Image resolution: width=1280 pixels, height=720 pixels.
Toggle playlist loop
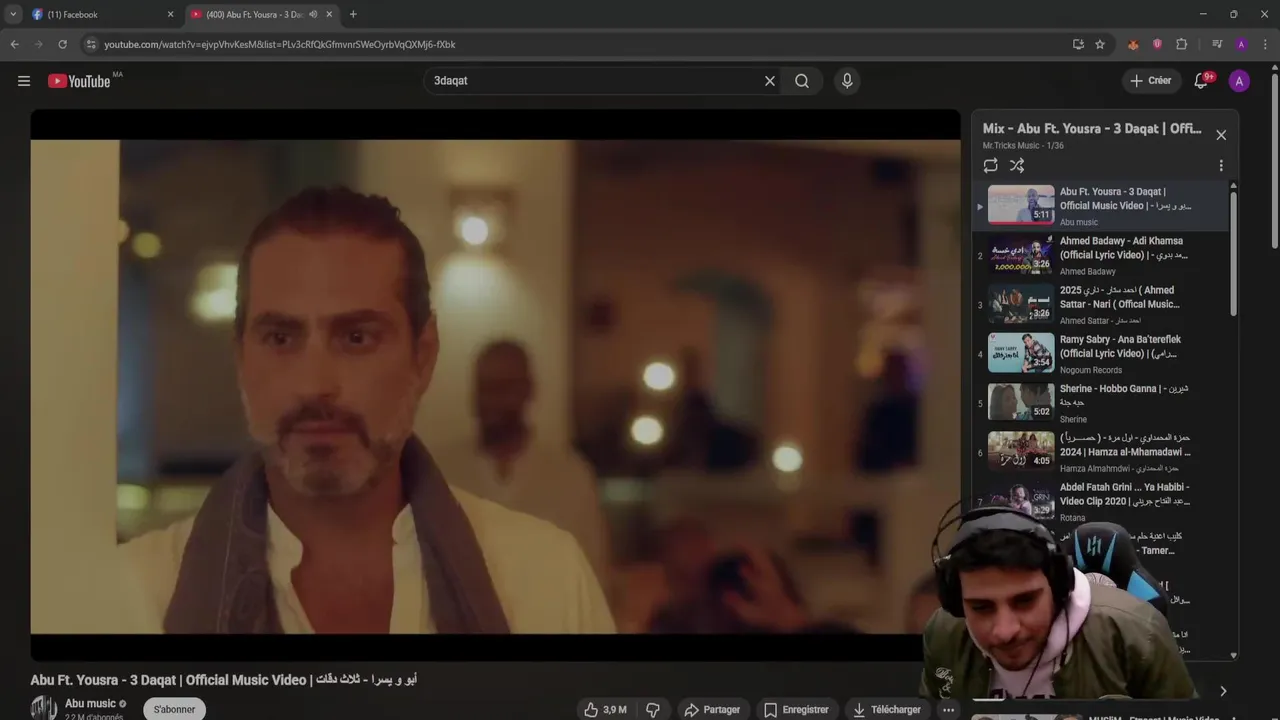click(x=990, y=165)
